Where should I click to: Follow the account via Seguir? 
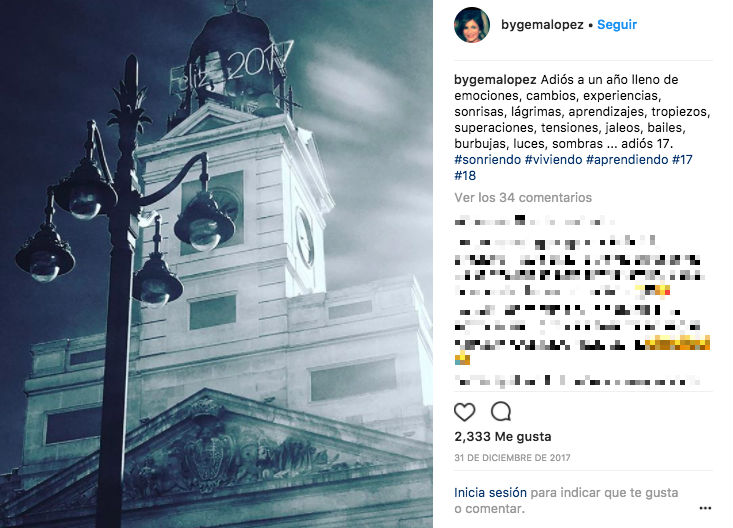pos(617,25)
